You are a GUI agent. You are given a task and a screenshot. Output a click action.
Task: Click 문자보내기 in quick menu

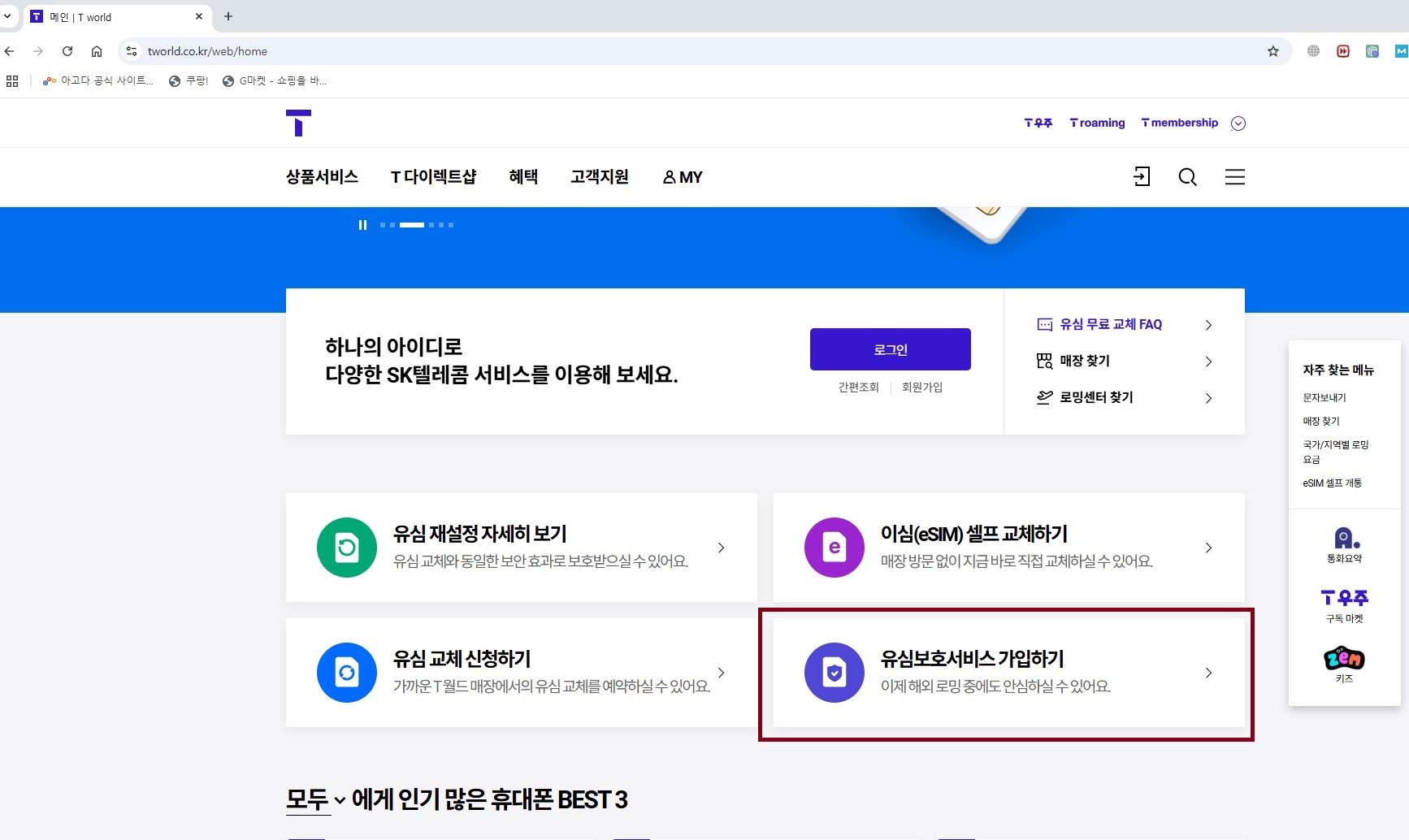1324,397
